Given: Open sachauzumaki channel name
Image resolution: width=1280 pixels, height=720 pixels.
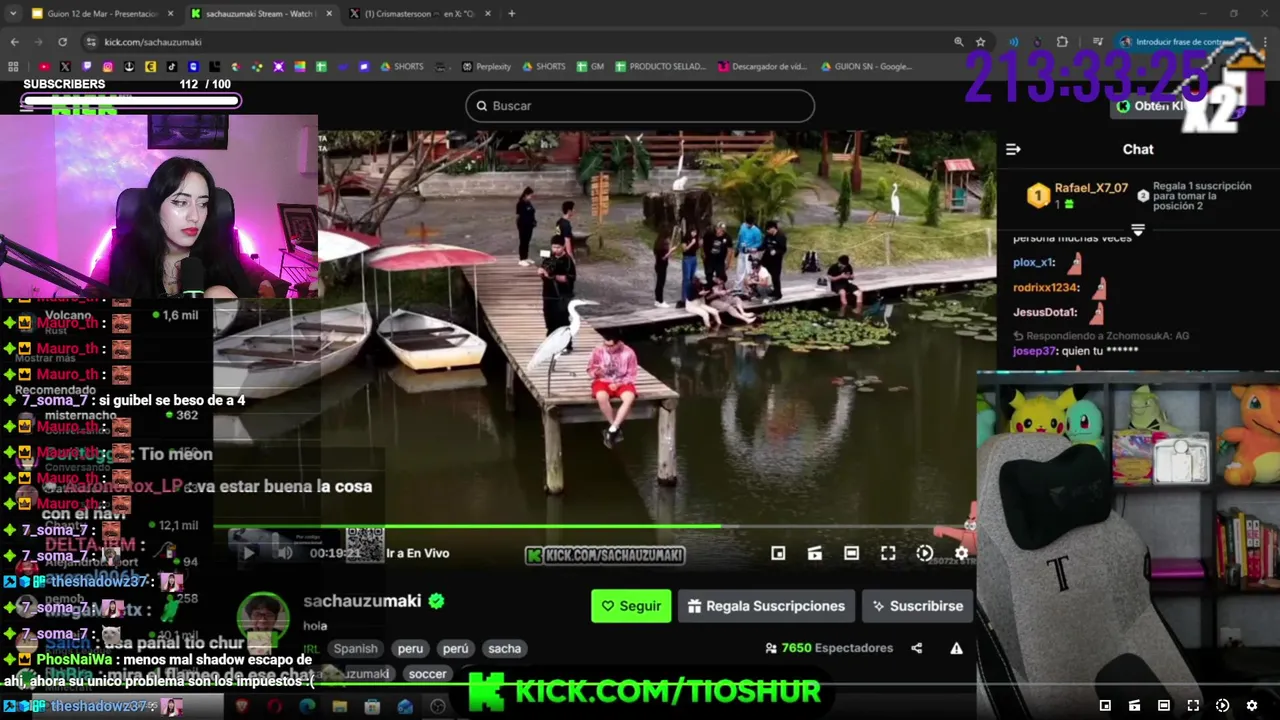Looking at the screenshot, I should pyautogui.click(x=362, y=601).
